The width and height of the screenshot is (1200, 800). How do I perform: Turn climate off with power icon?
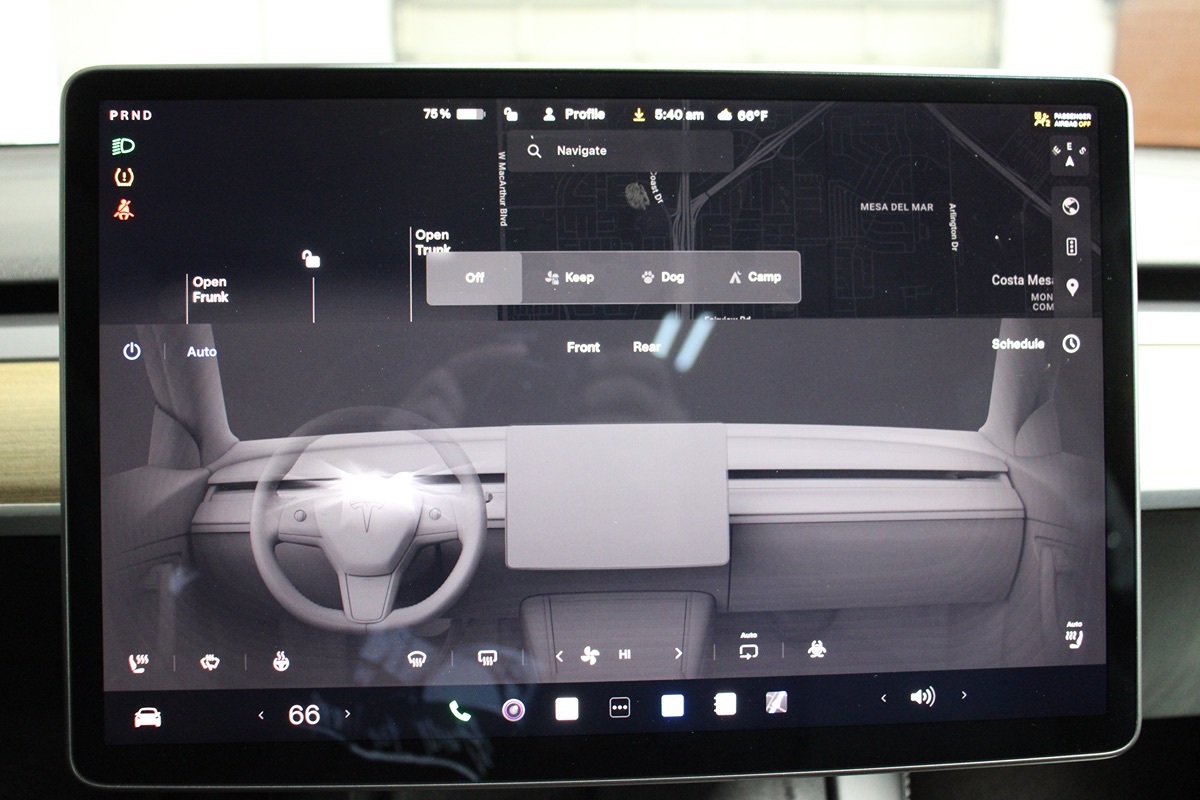tap(132, 351)
